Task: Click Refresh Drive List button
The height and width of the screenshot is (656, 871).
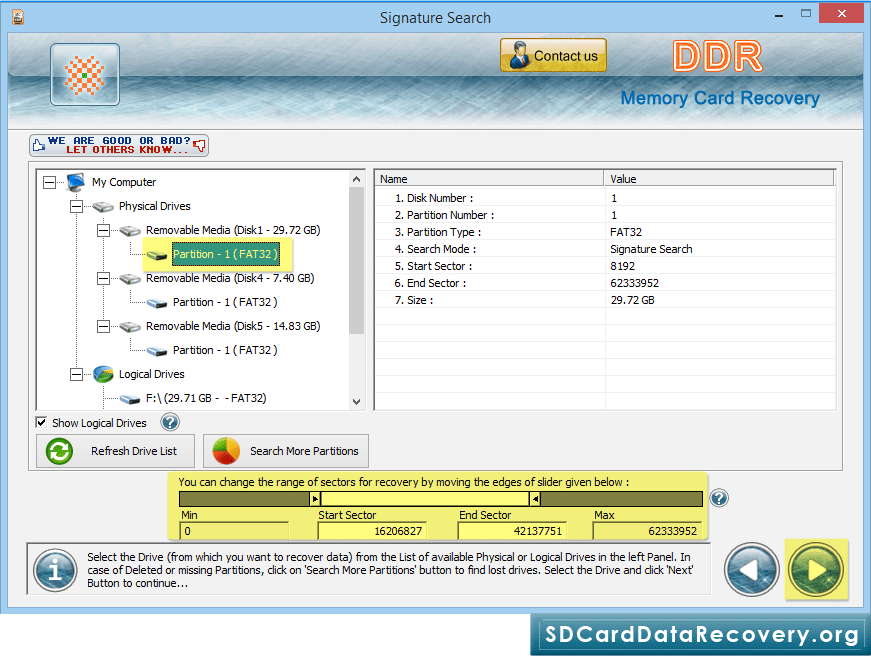Action: point(116,451)
